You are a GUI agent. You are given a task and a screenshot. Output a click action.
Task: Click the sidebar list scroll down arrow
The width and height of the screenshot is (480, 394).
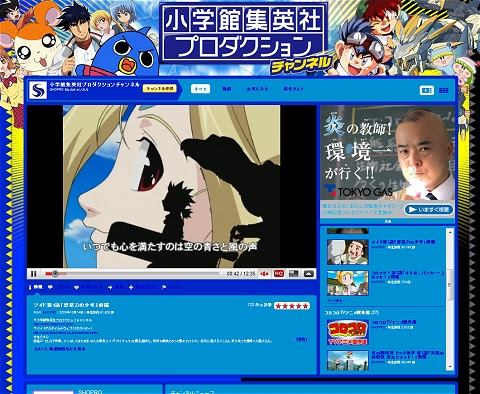450,367
